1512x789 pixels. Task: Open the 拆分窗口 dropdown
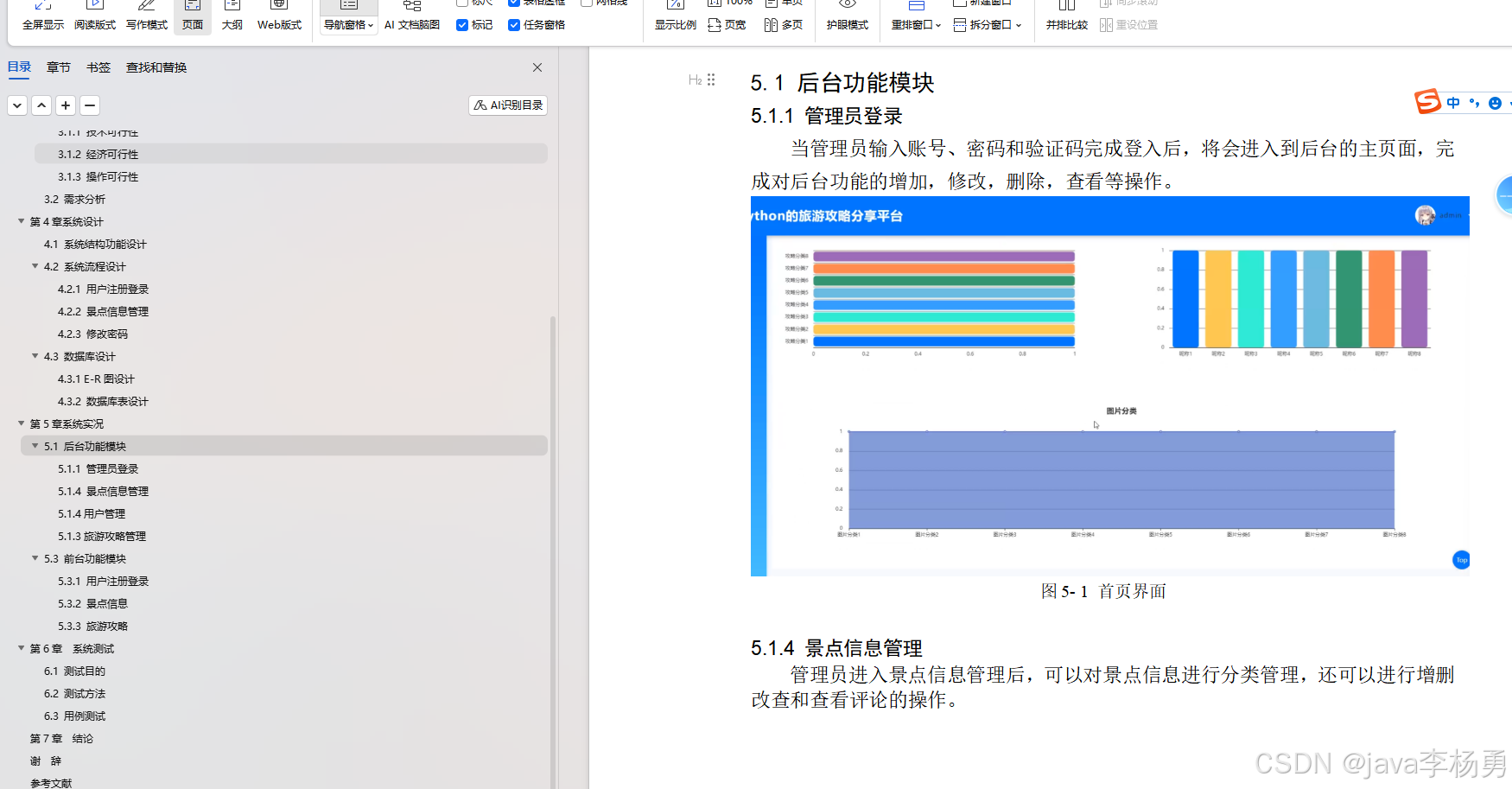tap(988, 25)
